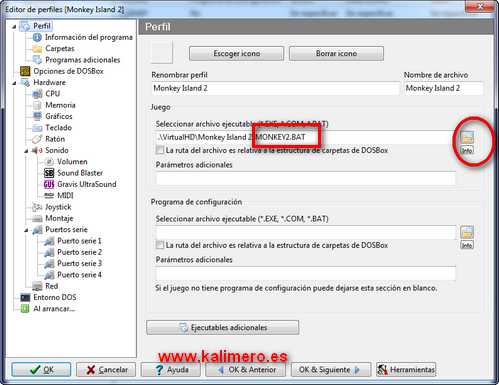Click the Montaje drive icon
The width and height of the screenshot is (499, 385).
37,218
